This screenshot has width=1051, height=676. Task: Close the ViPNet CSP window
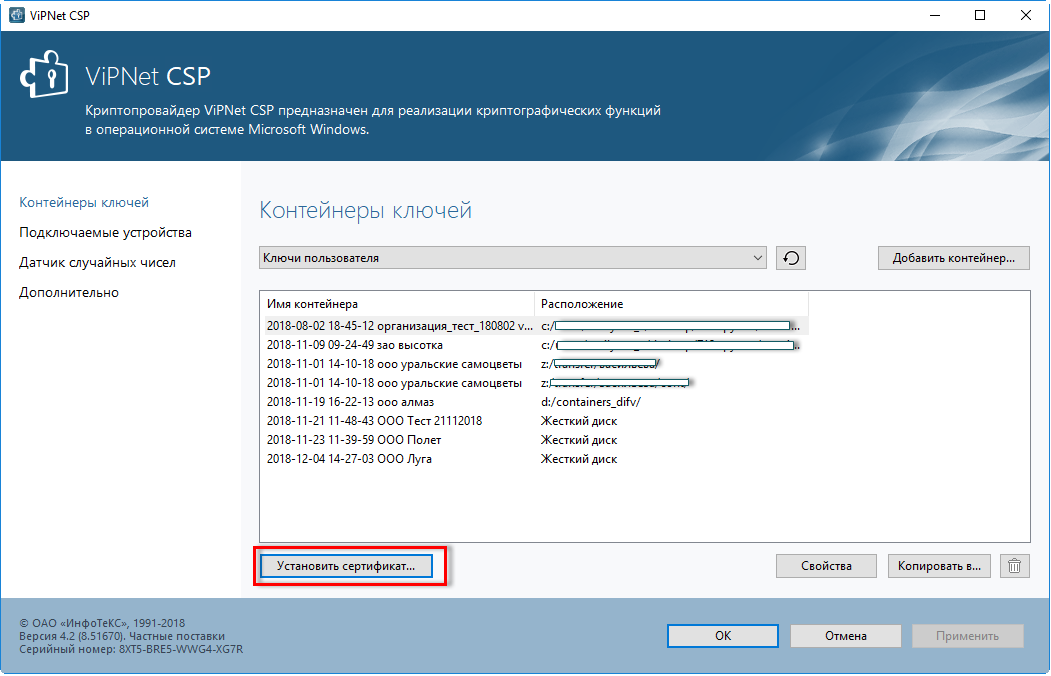tap(1026, 15)
